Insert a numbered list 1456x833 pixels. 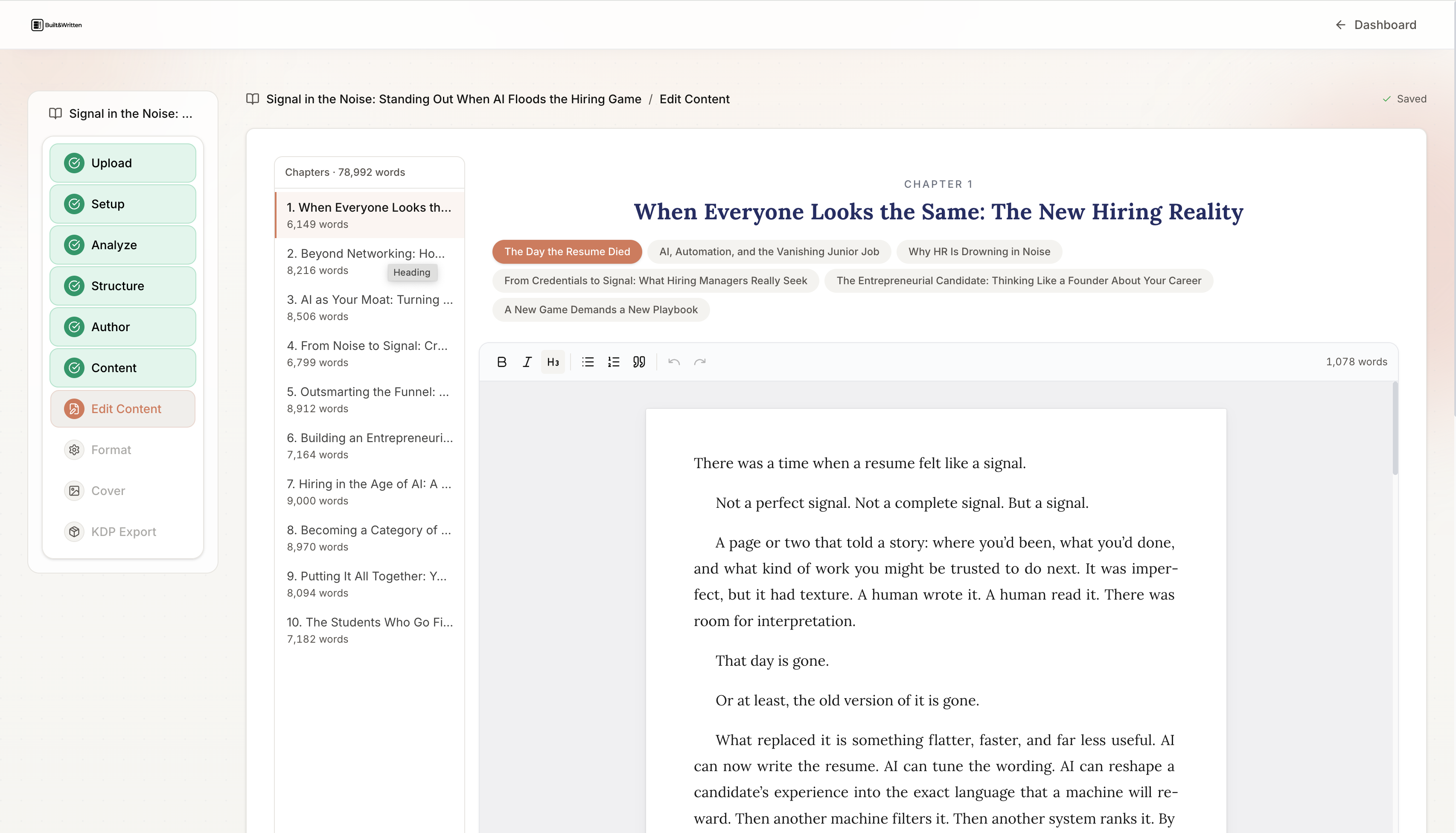pos(613,361)
